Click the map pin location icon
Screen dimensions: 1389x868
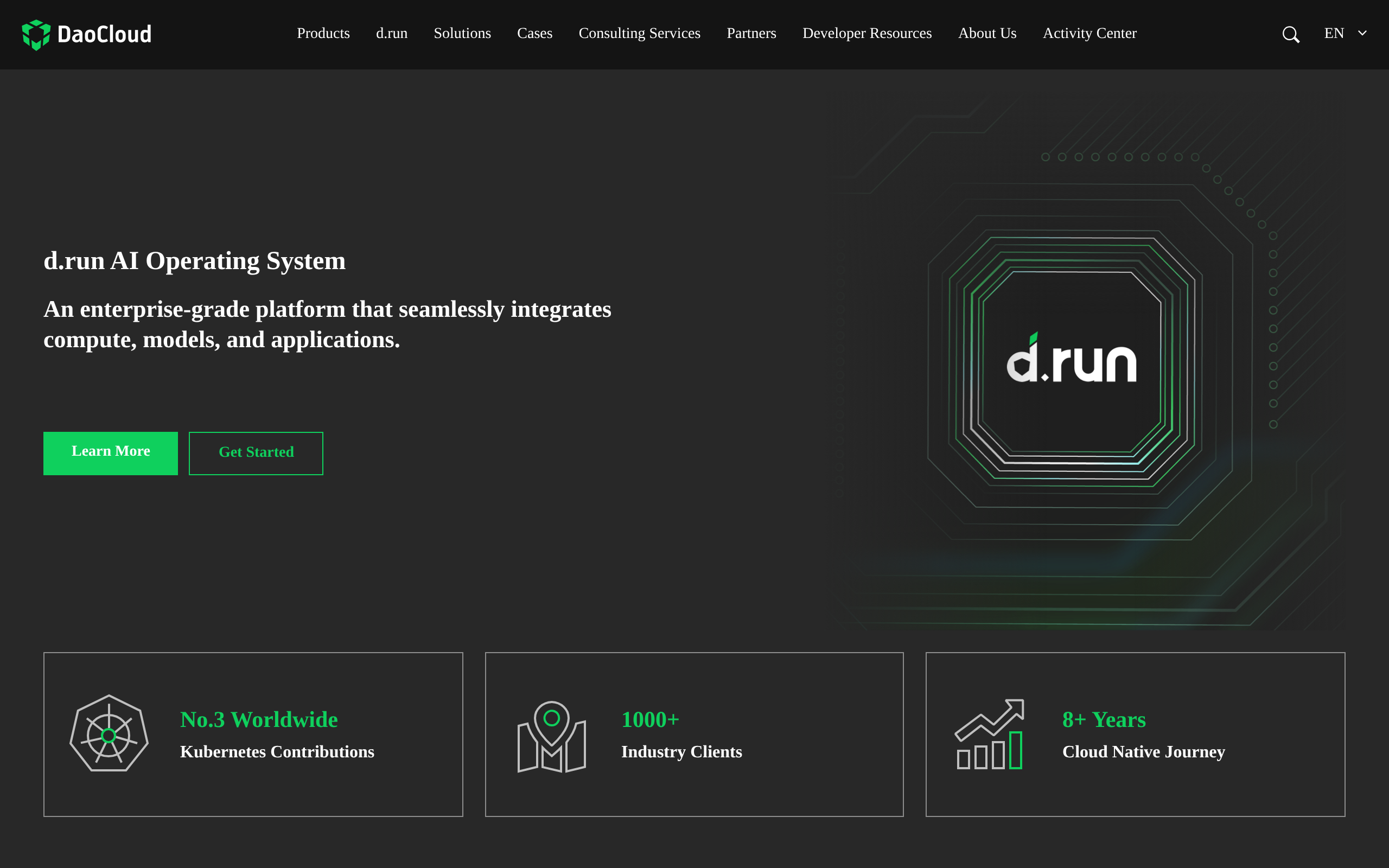(552, 736)
